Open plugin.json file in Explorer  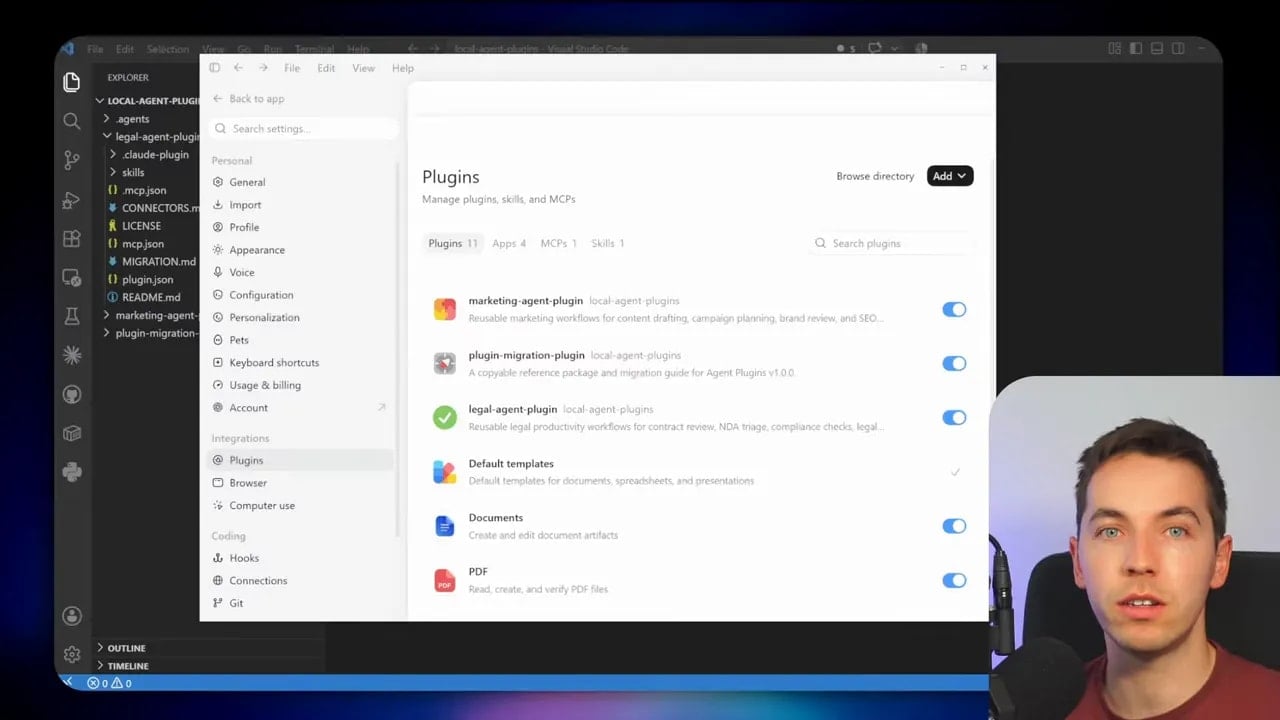147,279
